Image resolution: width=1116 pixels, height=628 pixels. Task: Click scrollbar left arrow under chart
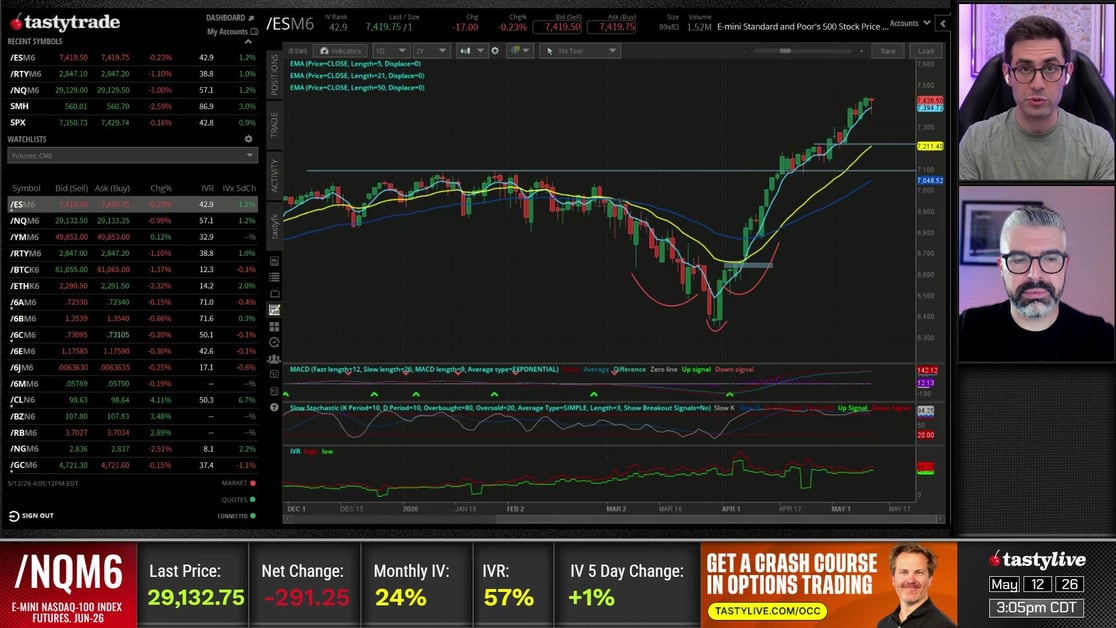(x=287, y=519)
